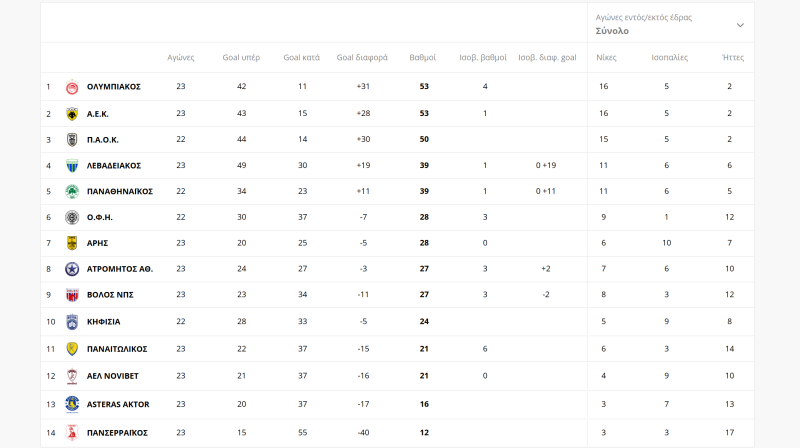This screenshot has height=448, width=800.
Task: Open the ΑΡΗΣ team link
Action: (98, 243)
